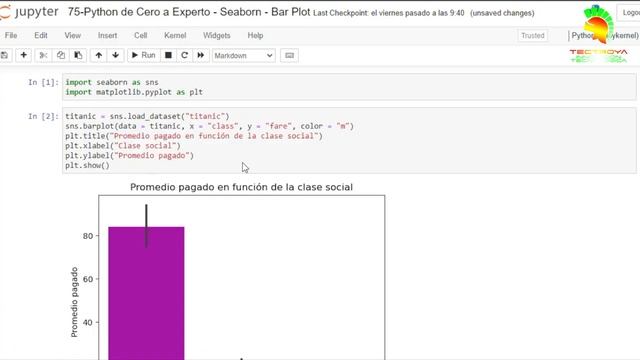Click the Promedio pagado y-axis label
Screen dimensions: 640x360
pyautogui.click(x=74, y=302)
